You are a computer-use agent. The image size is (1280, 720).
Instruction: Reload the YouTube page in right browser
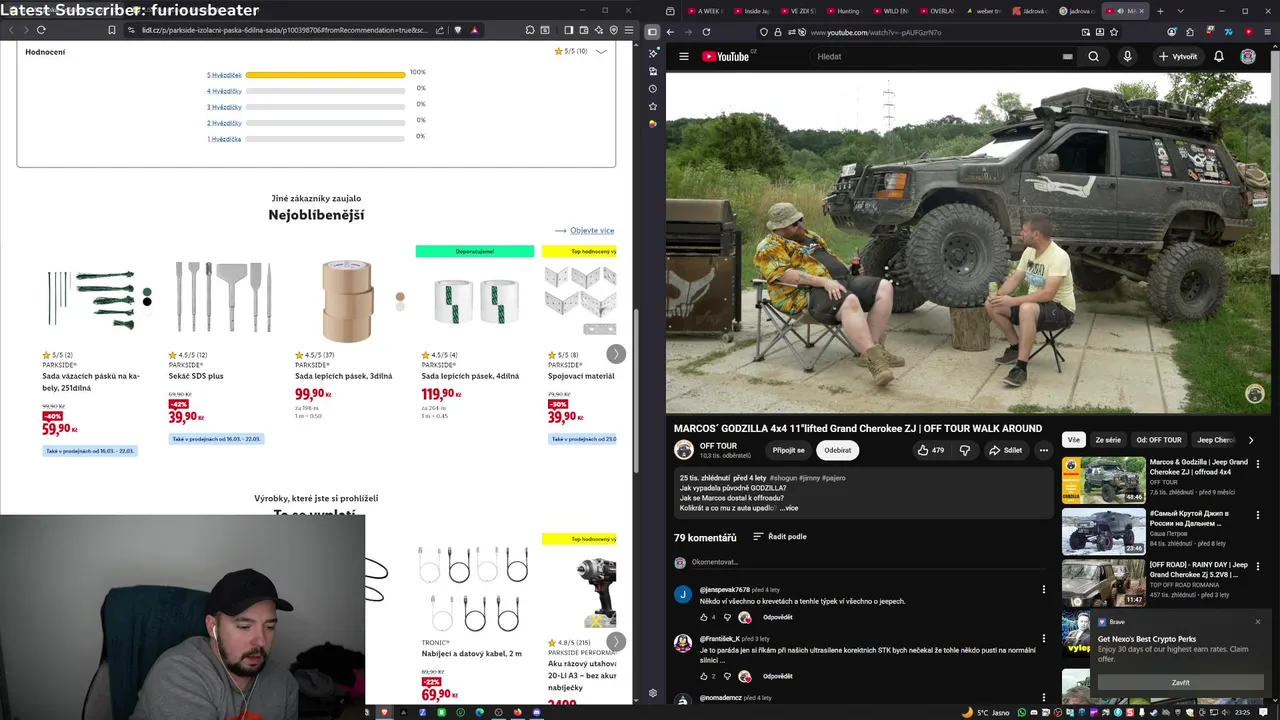point(707,32)
